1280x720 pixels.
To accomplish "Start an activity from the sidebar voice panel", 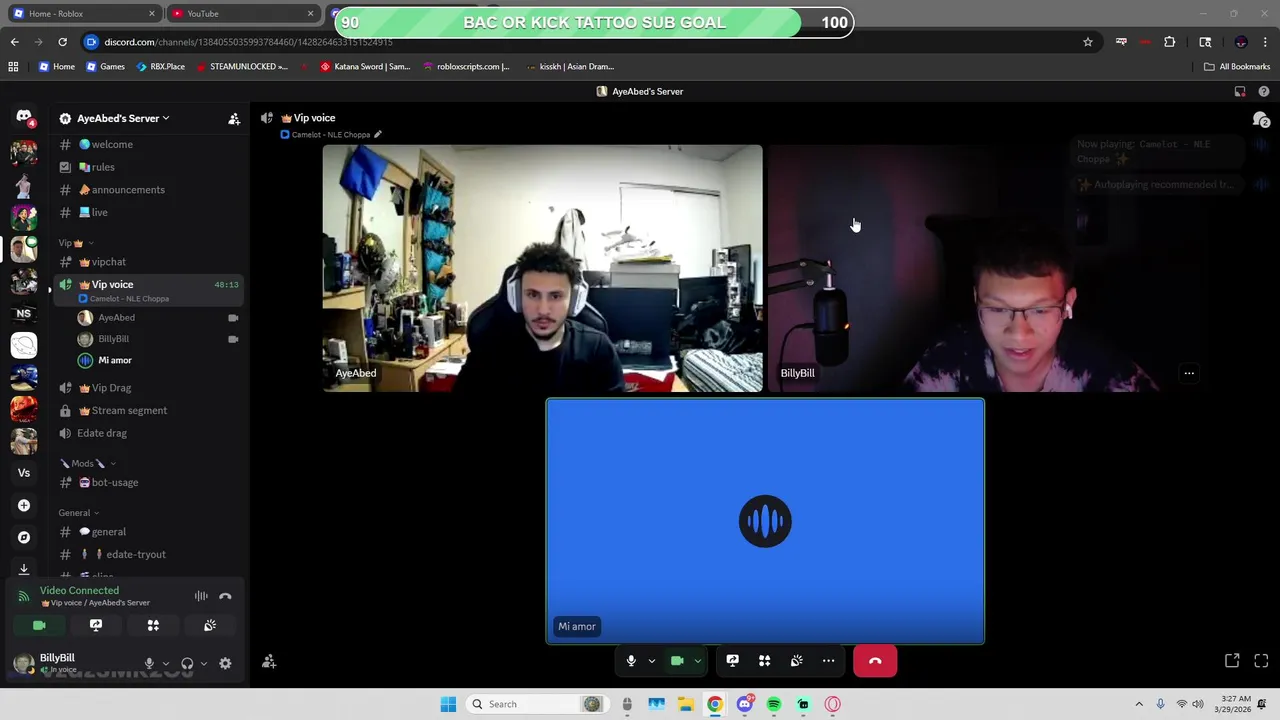I will tap(153, 625).
